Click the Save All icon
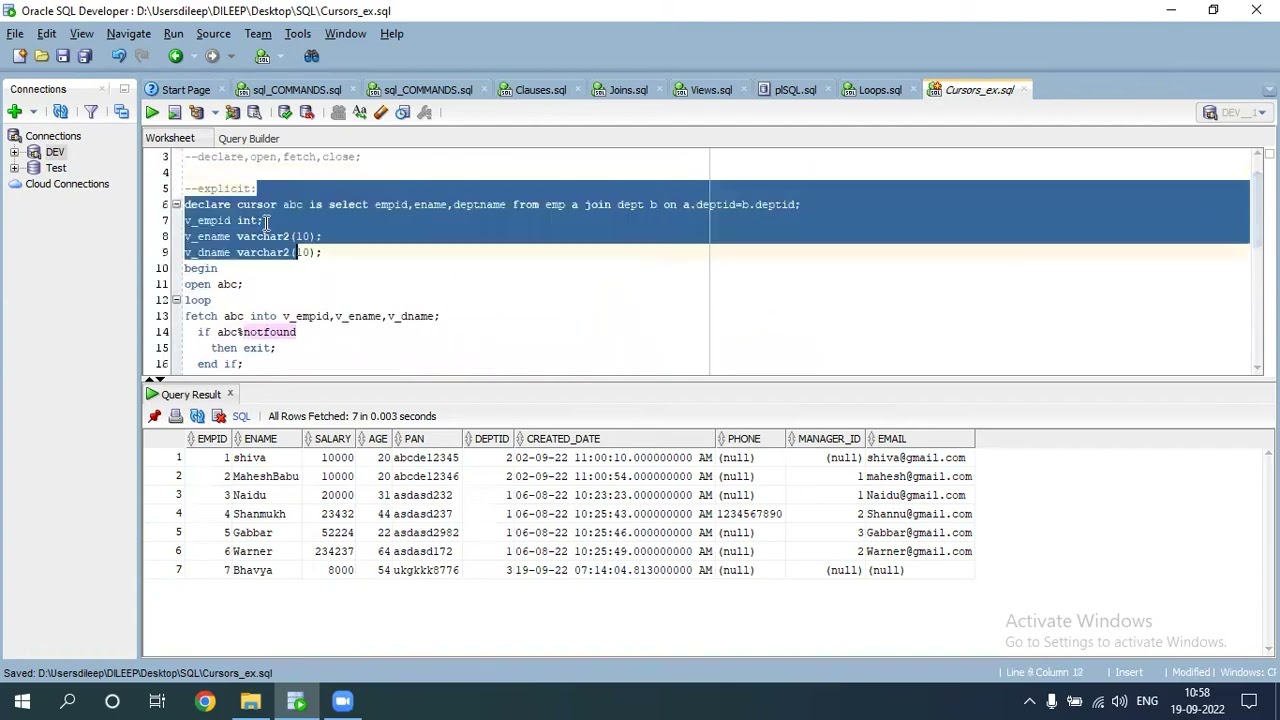The height and width of the screenshot is (720, 1280). pos(85,56)
